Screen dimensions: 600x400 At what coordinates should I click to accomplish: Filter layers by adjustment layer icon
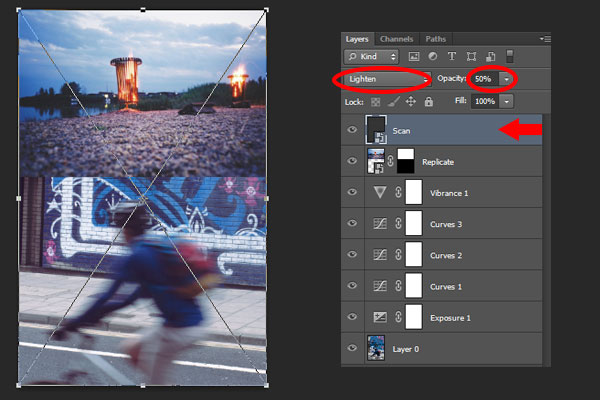pyautogui.click(x=433, y=56)
